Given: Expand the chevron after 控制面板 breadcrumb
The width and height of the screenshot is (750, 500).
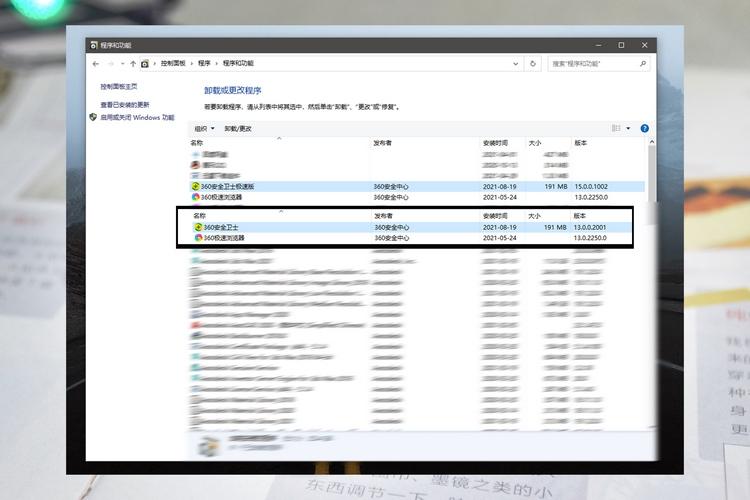Looking at the screenshot, I should (192, 64).
